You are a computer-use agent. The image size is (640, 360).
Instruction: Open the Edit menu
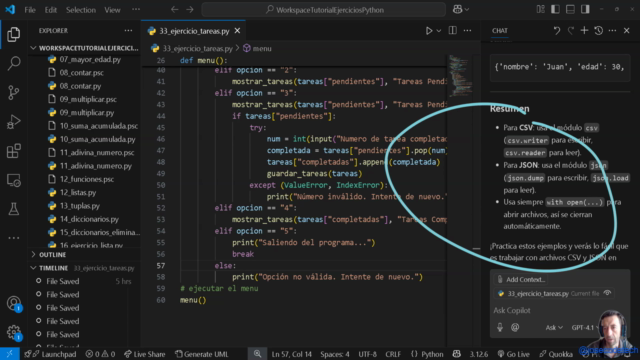(51, 10)
